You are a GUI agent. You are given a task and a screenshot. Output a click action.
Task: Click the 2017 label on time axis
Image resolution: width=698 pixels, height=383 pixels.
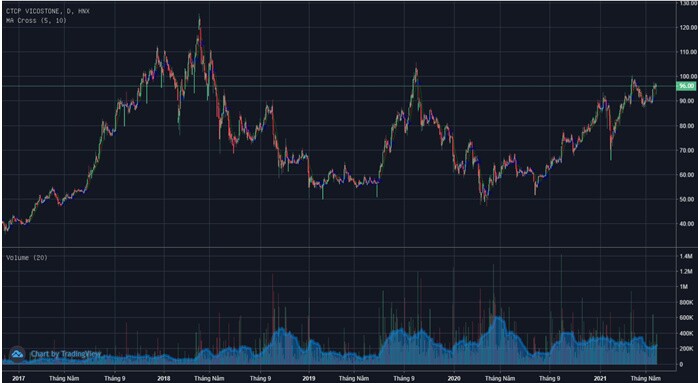click(x=19, y=378)
